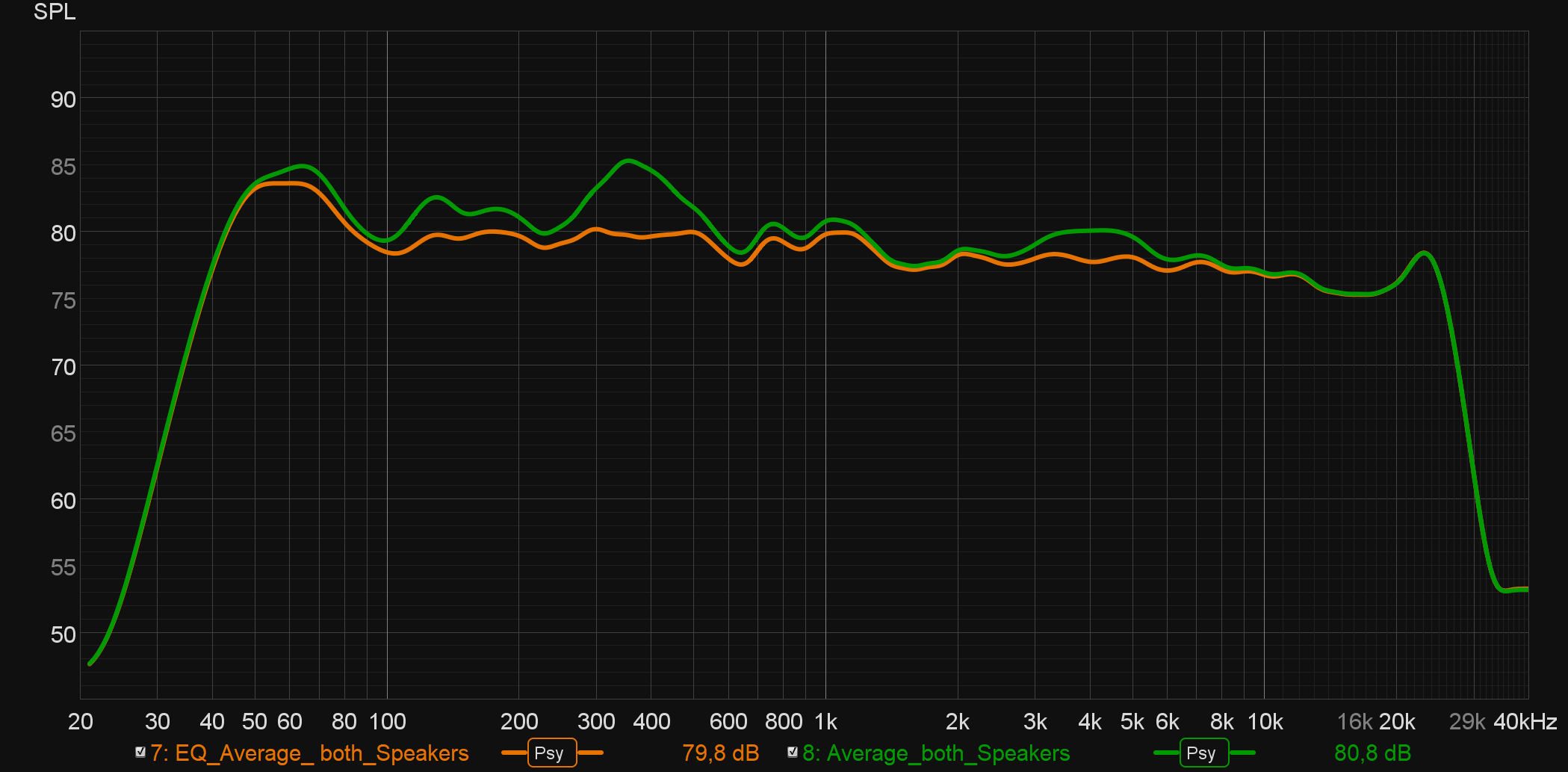Click the 8k frequency axis label
1568x772 pixels.
click(x=1222, y=721)
